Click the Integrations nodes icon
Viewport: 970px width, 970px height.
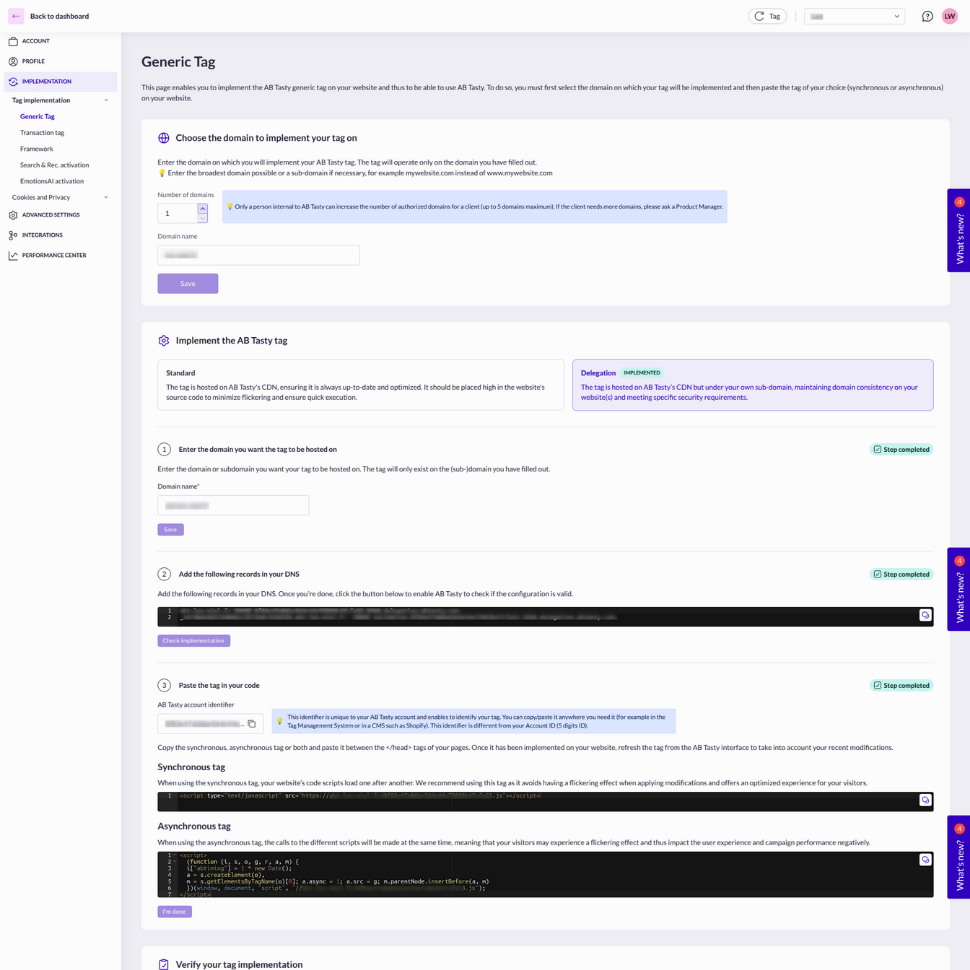tap(13, 235)
